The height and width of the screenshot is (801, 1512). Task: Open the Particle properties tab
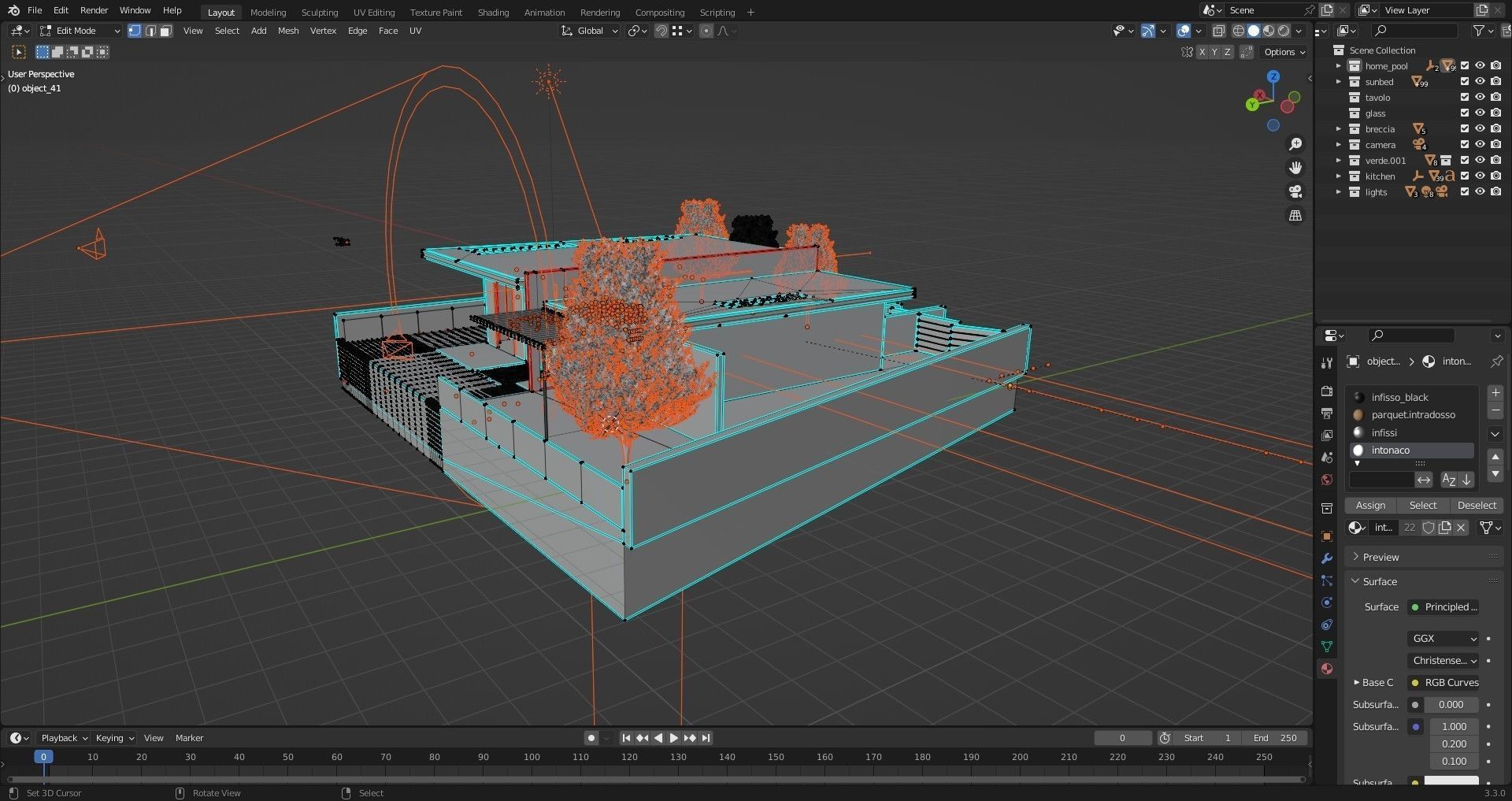tap(1327, 580)
